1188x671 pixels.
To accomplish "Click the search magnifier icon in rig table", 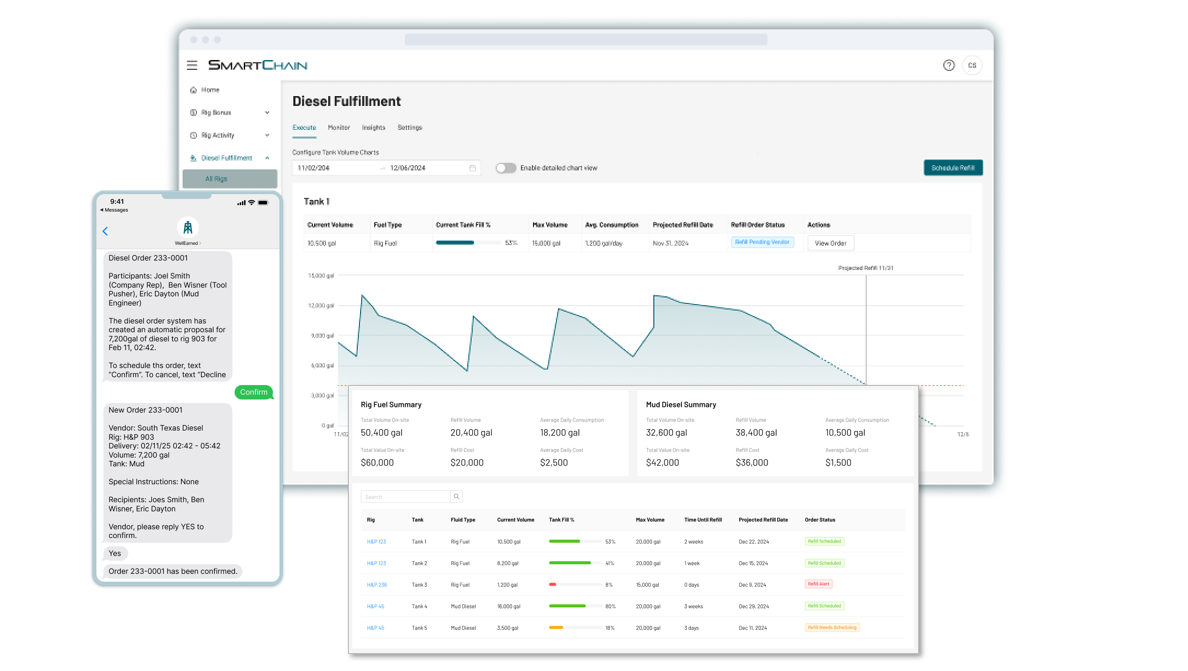I will (x=456, y=497).
